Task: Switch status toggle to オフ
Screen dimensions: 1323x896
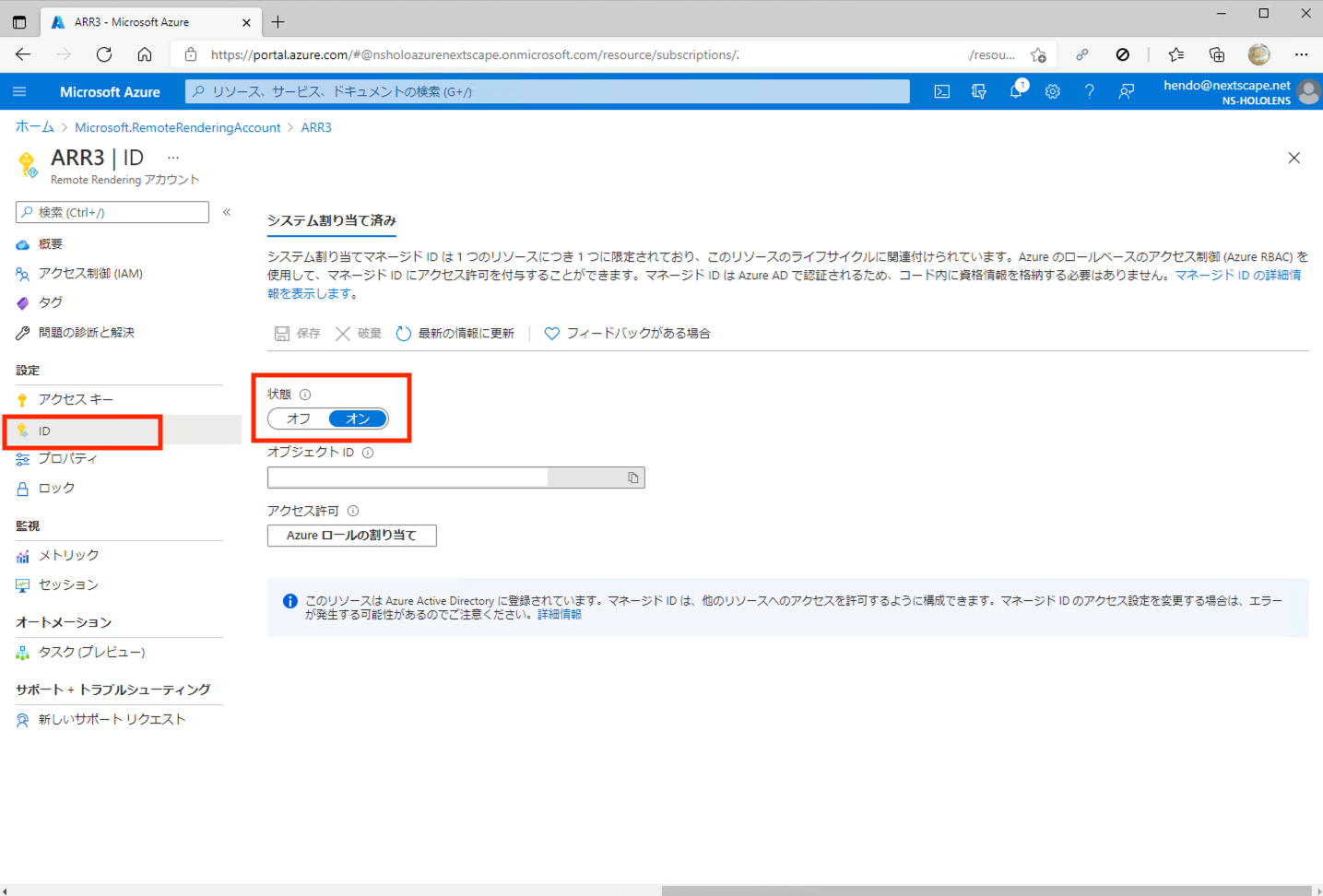Action: click(x=298, y=419)
